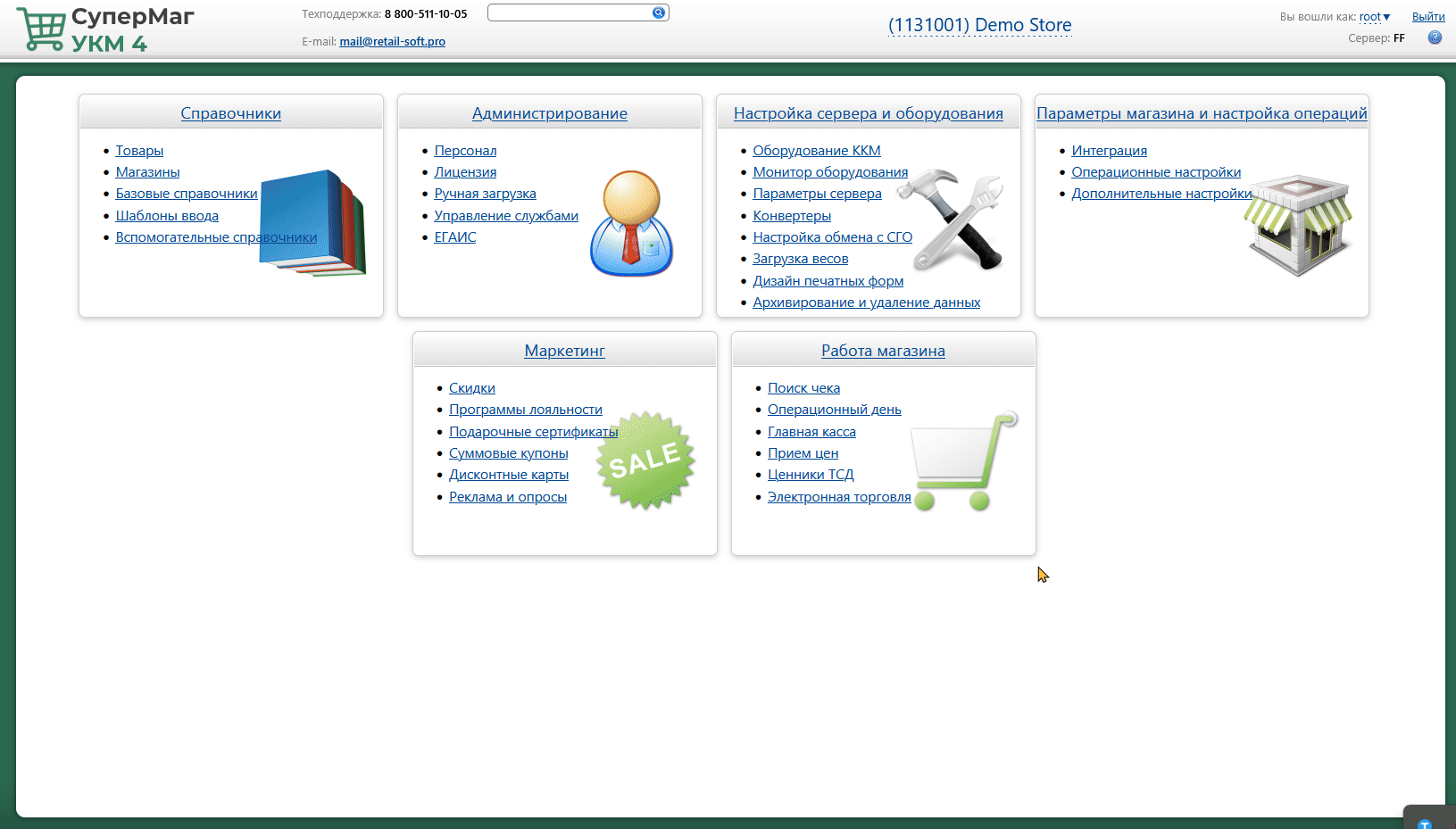The width and height of the screenshot is (1456, 829).
Task: Click the Выйти logout link
Action: click(x=1428, y=17)
